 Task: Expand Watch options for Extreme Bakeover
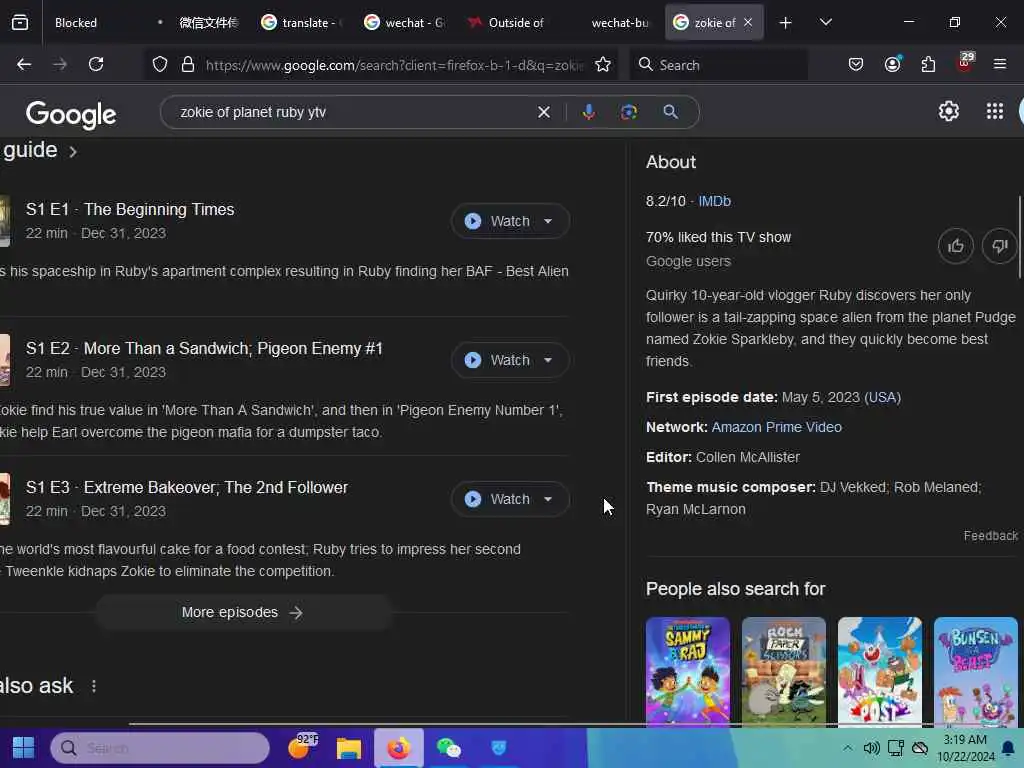point(549,500)
